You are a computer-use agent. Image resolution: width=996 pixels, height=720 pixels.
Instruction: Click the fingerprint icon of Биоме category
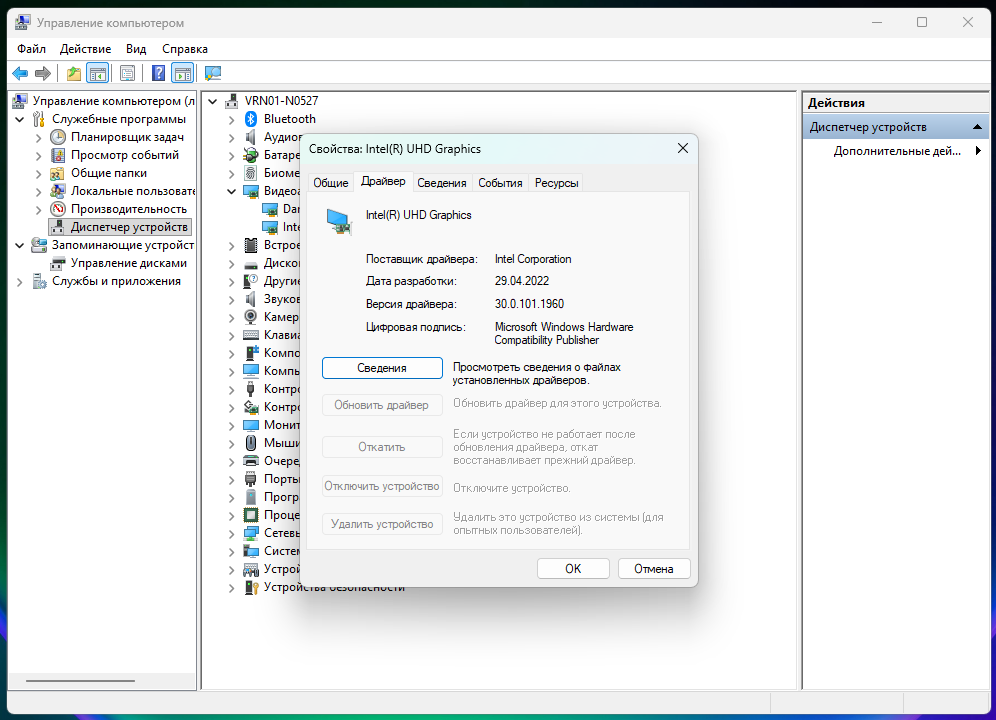[x=251, y=173]
